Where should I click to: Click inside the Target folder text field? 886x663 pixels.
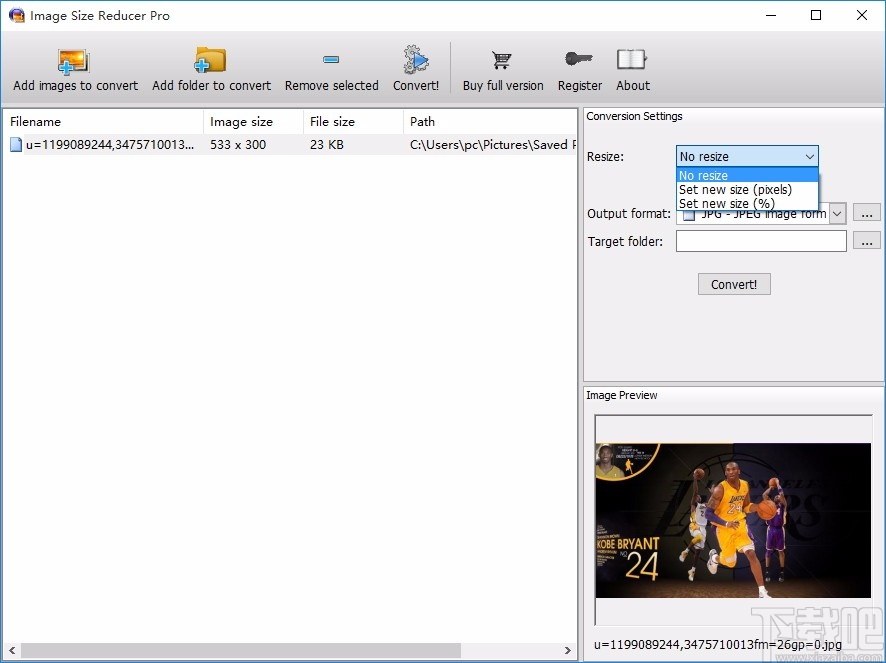(760, 241)
